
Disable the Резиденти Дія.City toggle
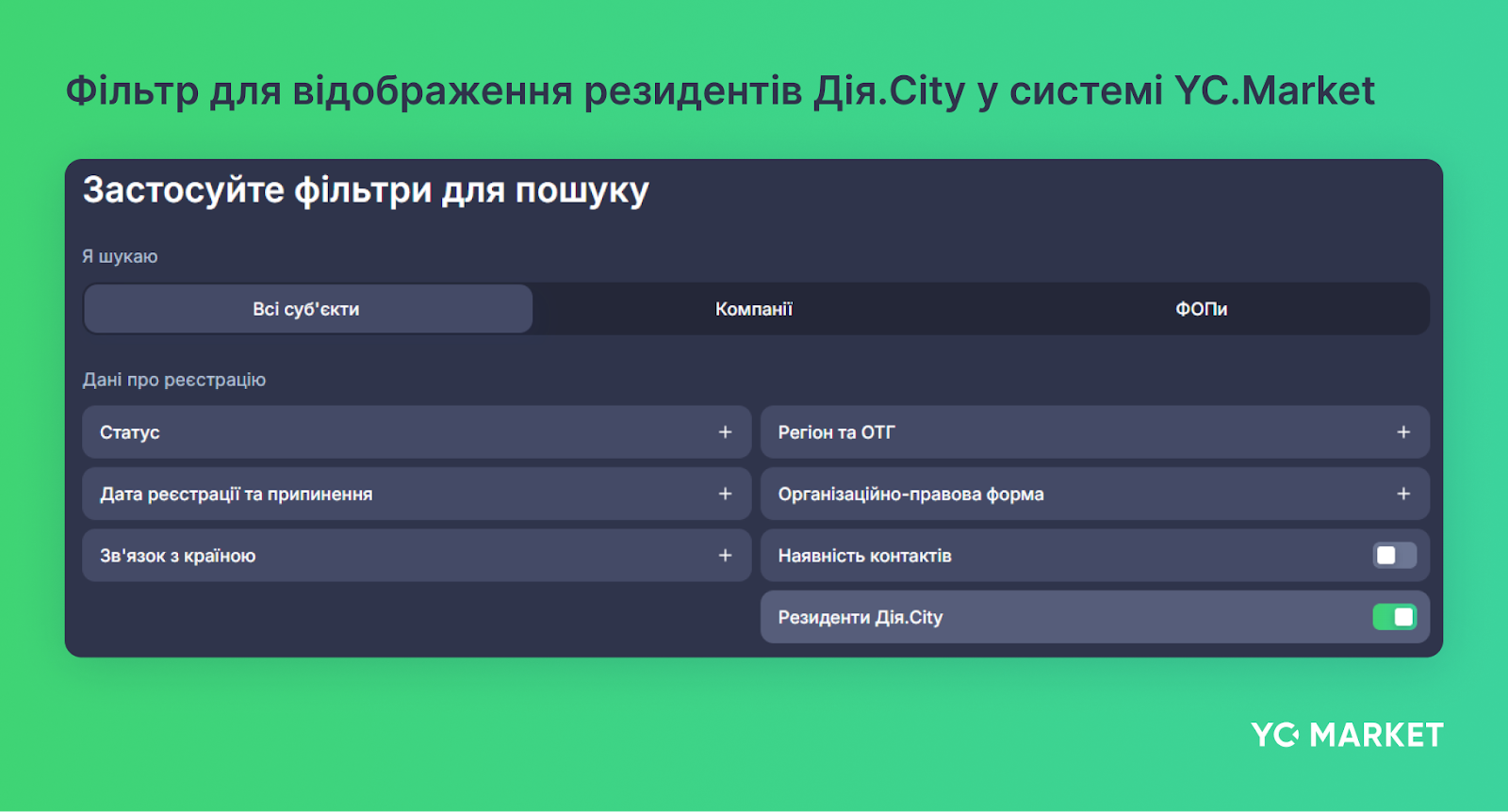click(x=1395, y=617)
